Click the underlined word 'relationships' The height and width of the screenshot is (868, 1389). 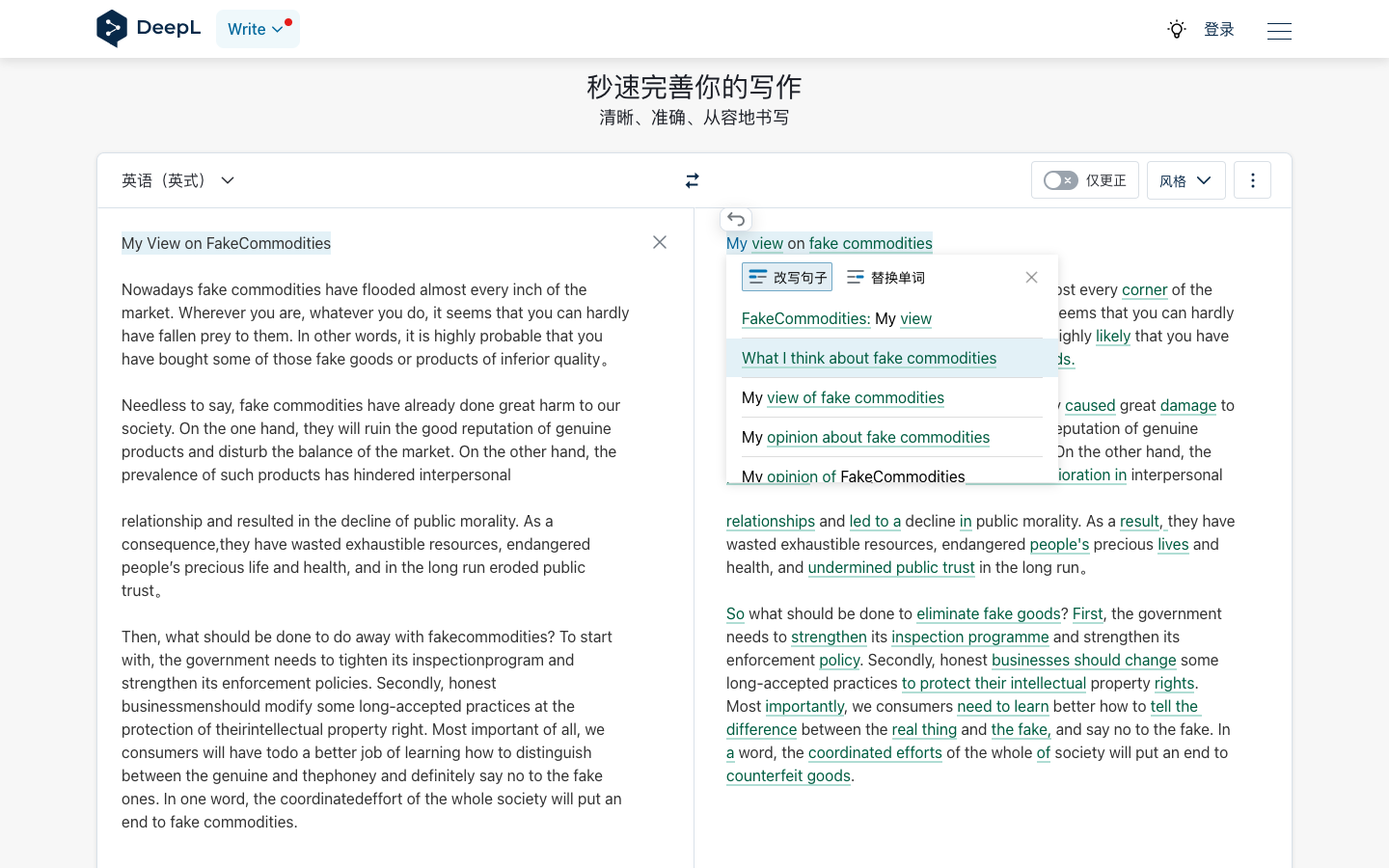(771, 521)
